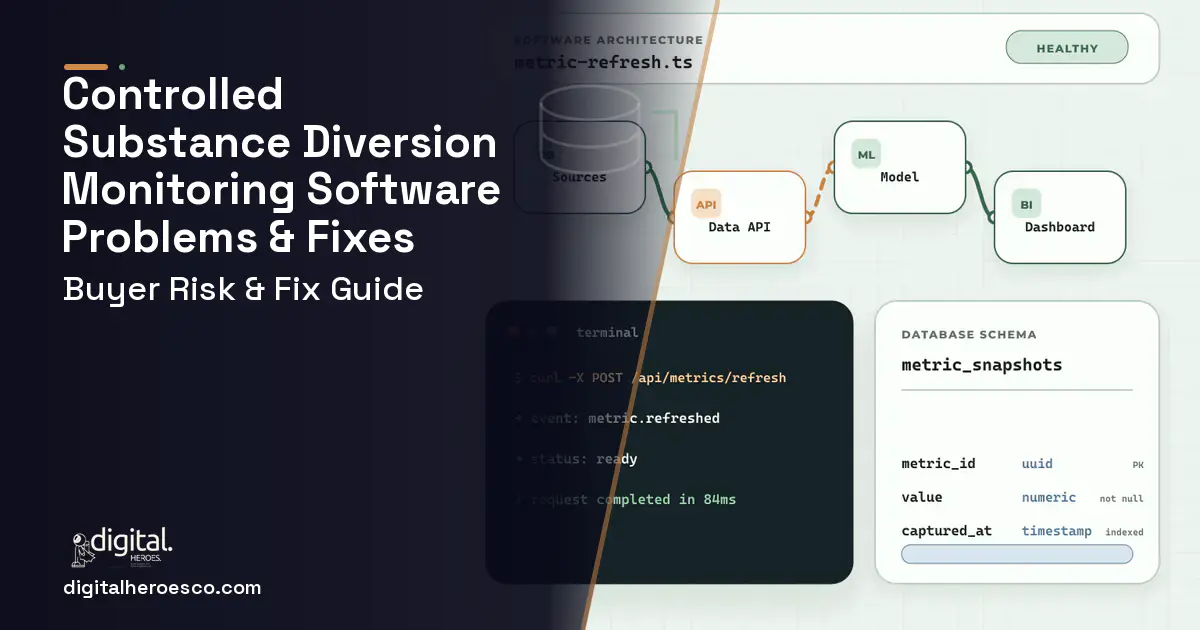Open the Dashboard node card
The width and height of the screenshot is (1200, 630).
tap(1059, 217)
